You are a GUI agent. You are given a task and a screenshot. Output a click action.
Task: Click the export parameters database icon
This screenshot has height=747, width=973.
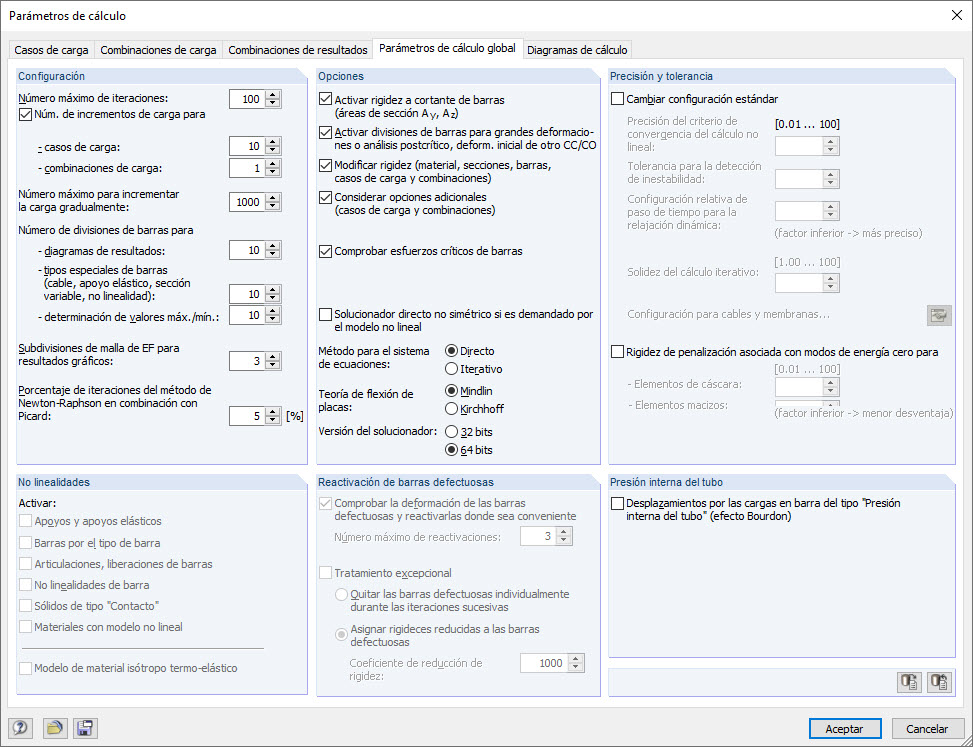click(x=909, y=682)
